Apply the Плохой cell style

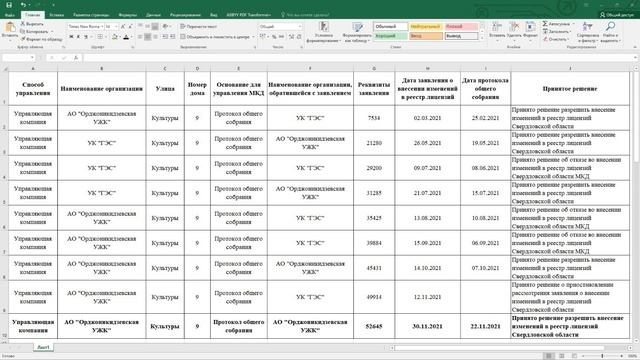click(461, 27)
